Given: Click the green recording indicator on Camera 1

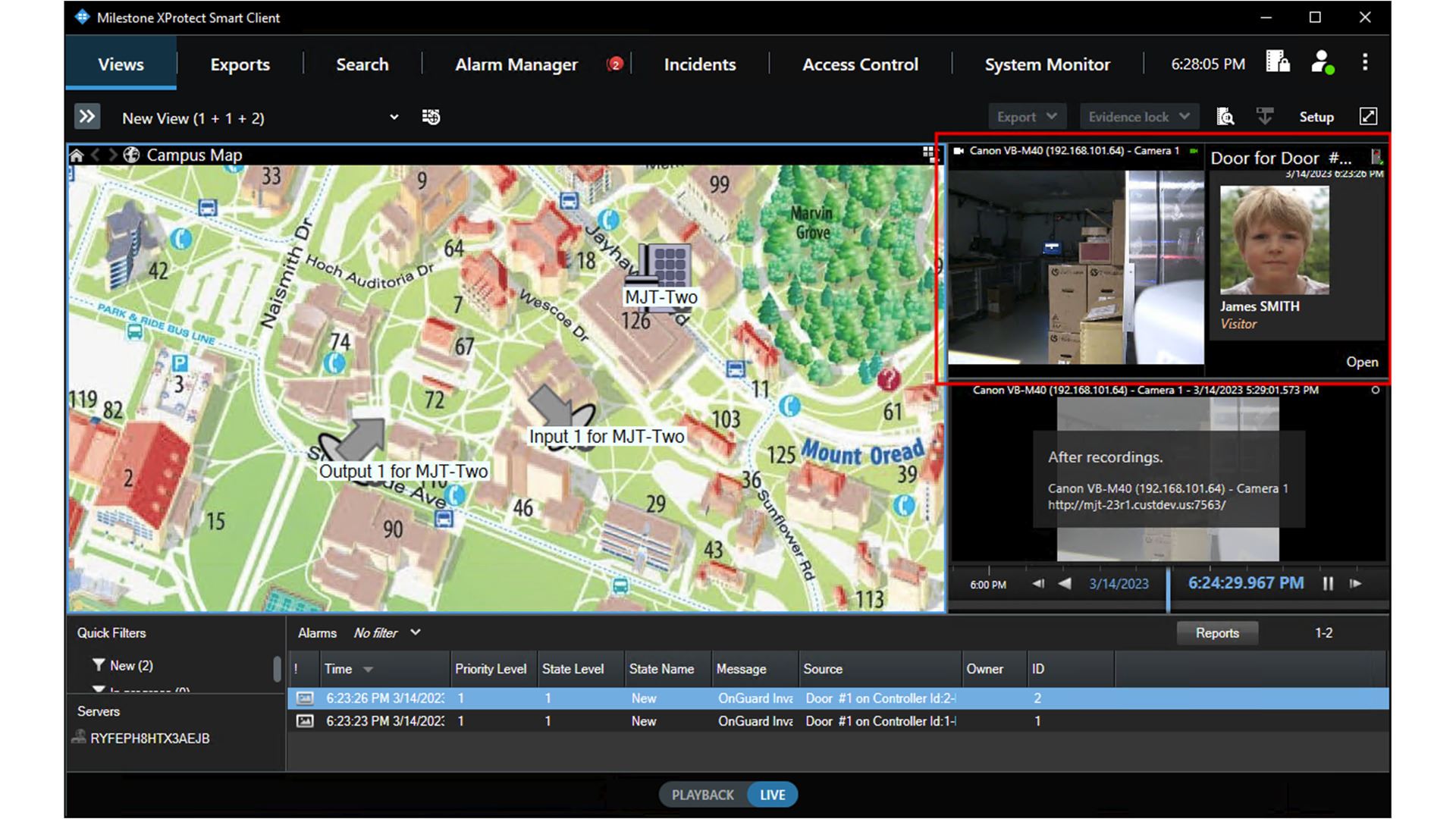Looking at the screenshot, I should point(1194,151).
